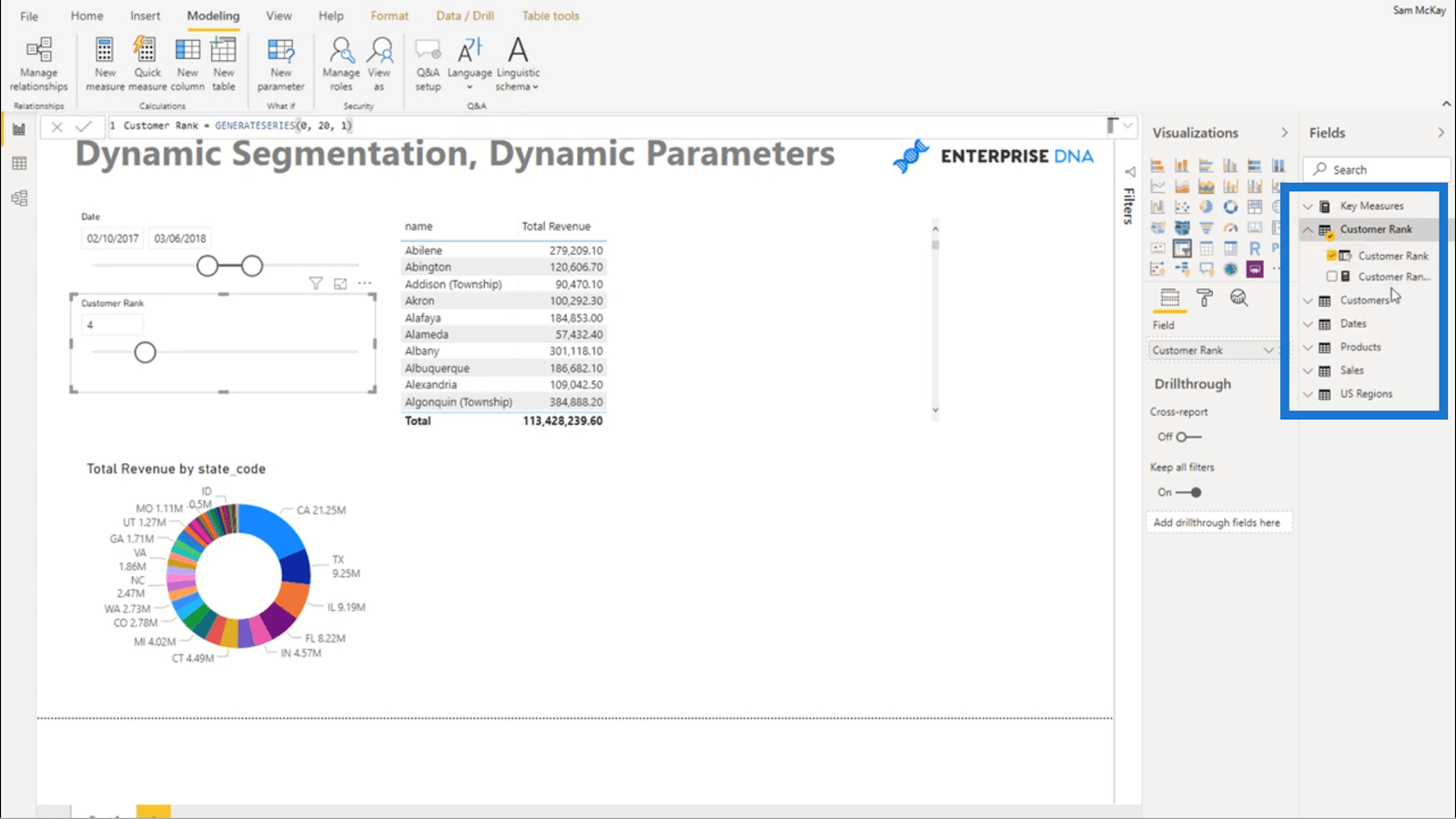Pick the donut chart visualization
Screen dimensions: 1456x819
pyautogui.click(x=1230, y=207)
